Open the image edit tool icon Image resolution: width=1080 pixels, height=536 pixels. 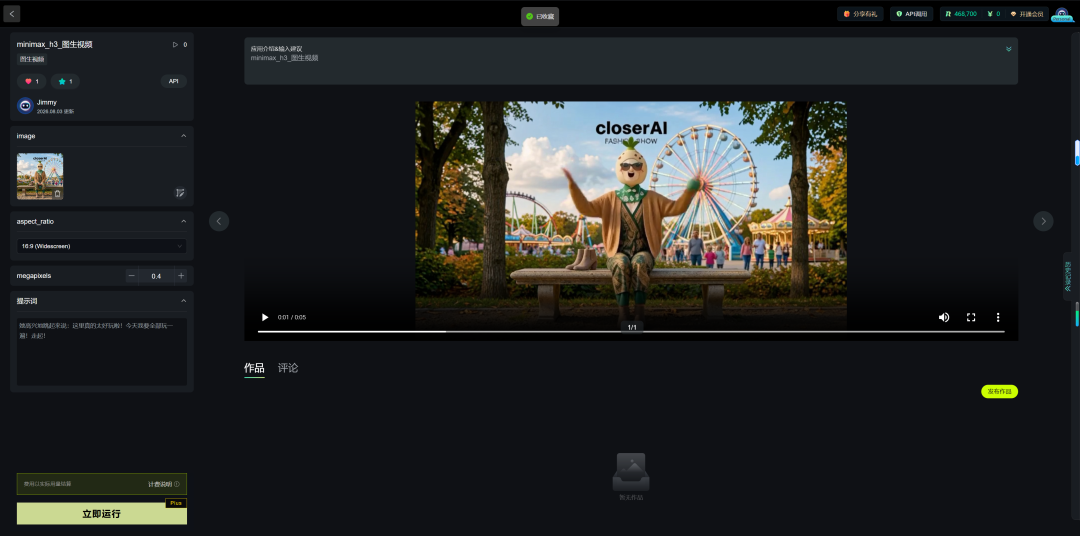click(180, 193)
